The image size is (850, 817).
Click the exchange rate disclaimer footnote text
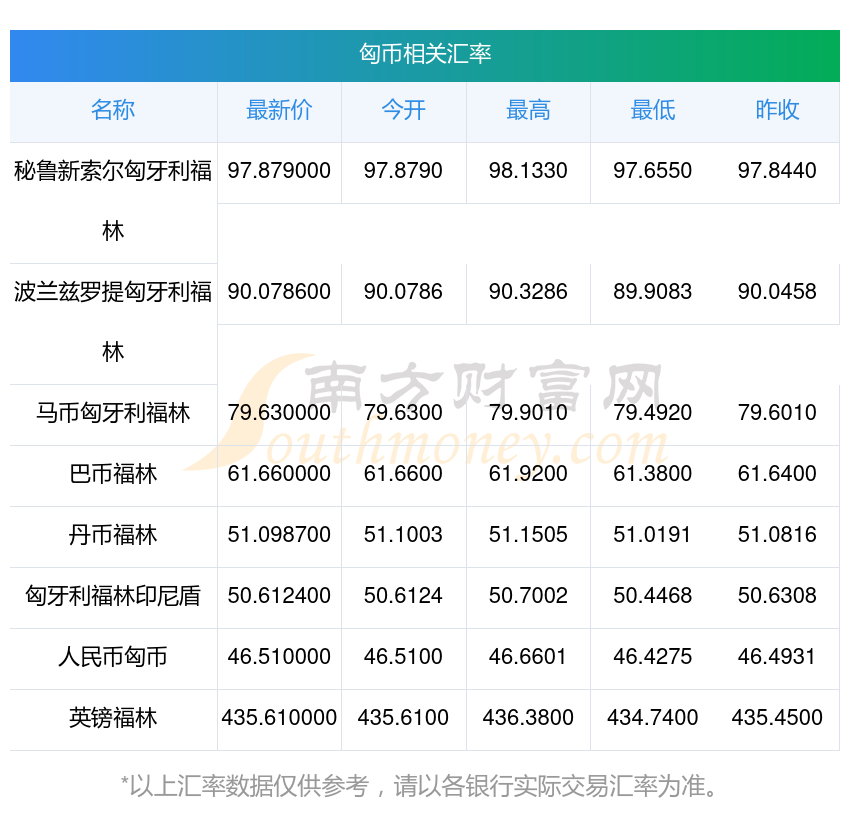(425, 786)
